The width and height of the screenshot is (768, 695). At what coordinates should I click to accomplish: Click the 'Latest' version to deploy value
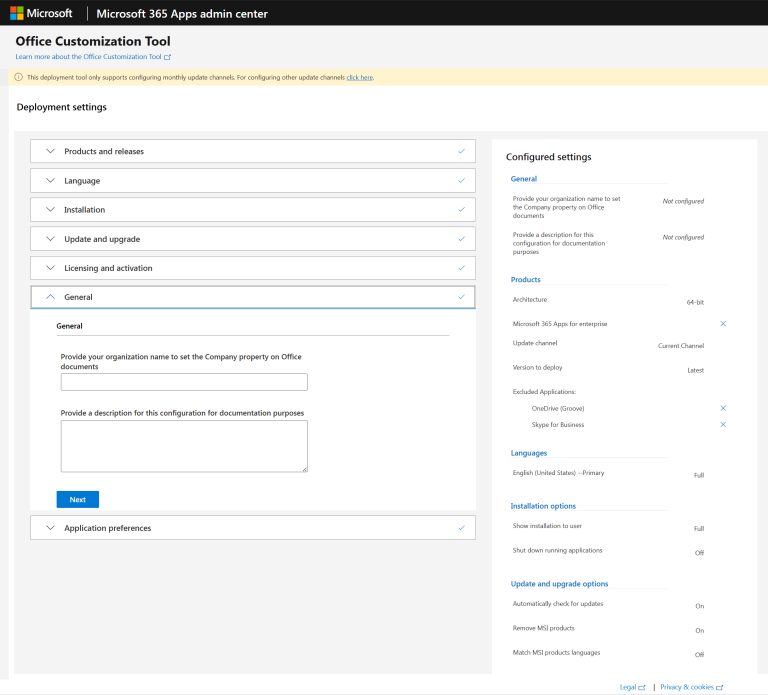(x=696, y=370)
